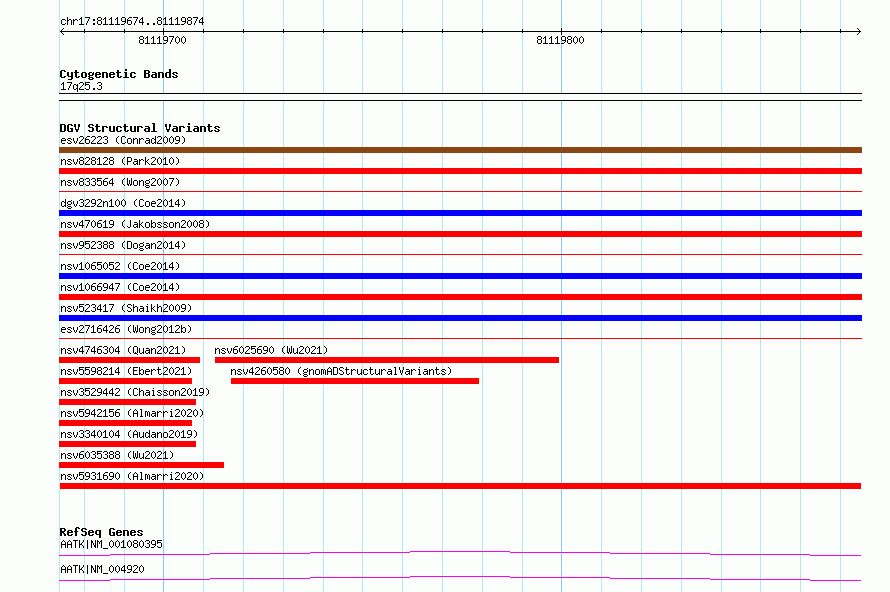Click the DGV Structural Variants track heading
Viewport: 890px width, 592px height.
pos(140,128)
